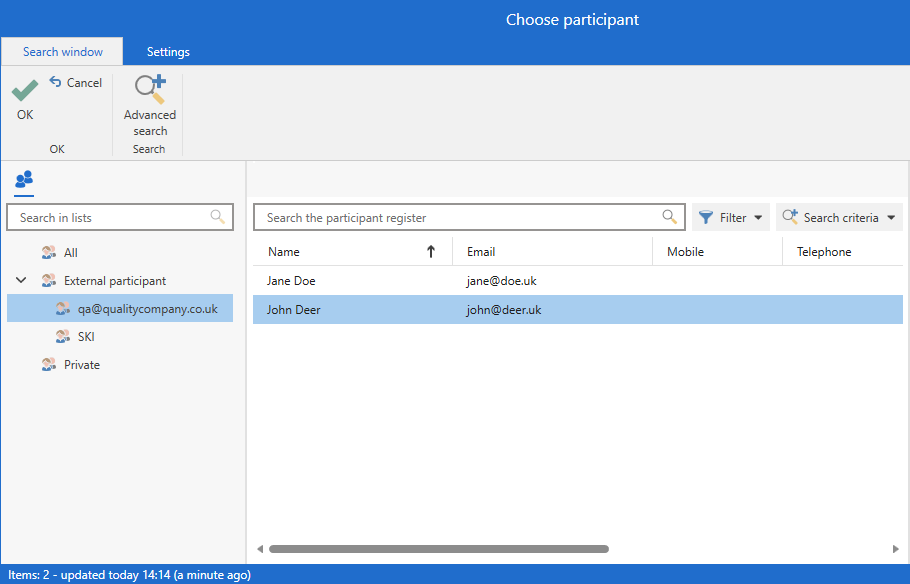910x584 pixels.
Task: Click the green OK checkmark icon
Action: pyautogui.click(x=25, y=90)
